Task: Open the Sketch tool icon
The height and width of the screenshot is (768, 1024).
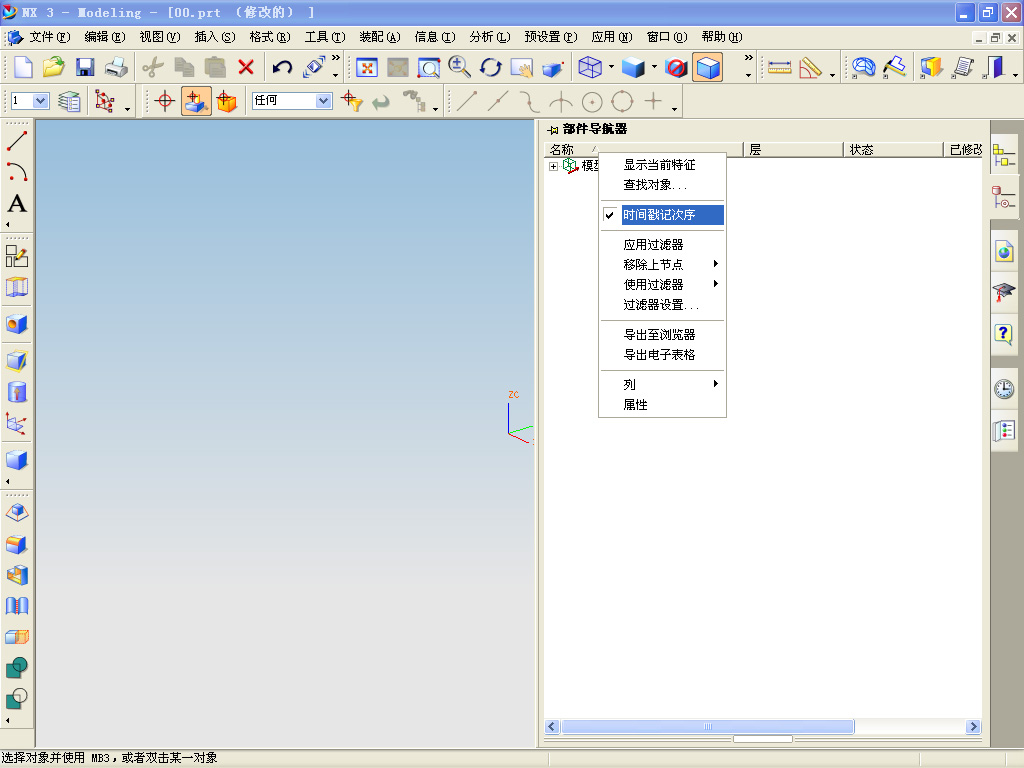Action: click(x=16, y=256)
